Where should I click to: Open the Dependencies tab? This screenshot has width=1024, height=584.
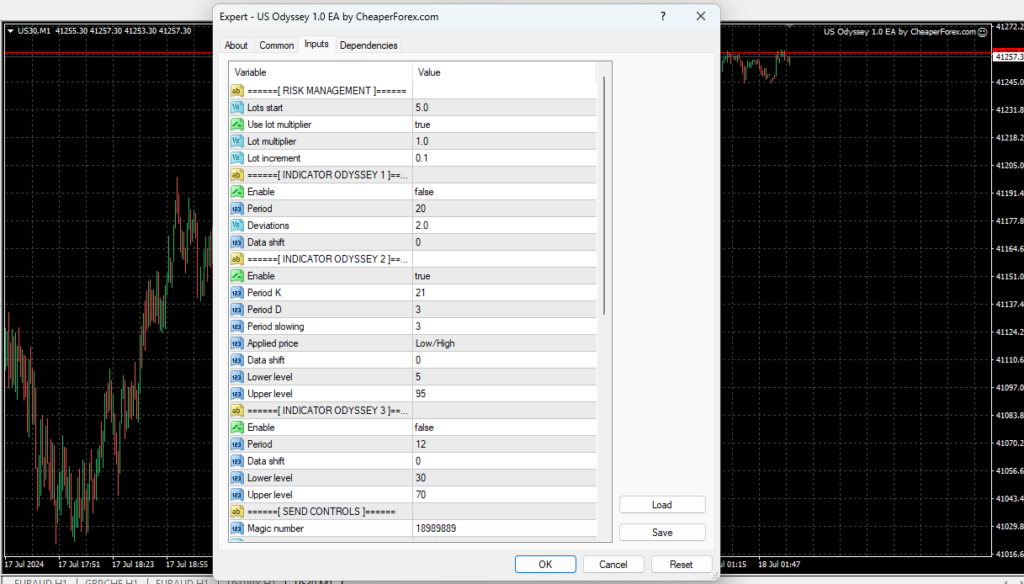(368, 45)
